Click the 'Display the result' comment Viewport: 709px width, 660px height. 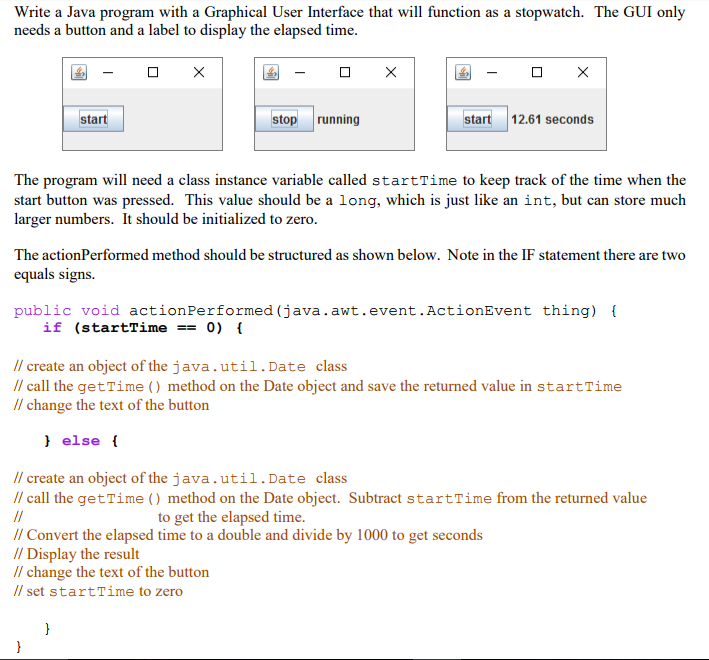[x=76, y=554]
